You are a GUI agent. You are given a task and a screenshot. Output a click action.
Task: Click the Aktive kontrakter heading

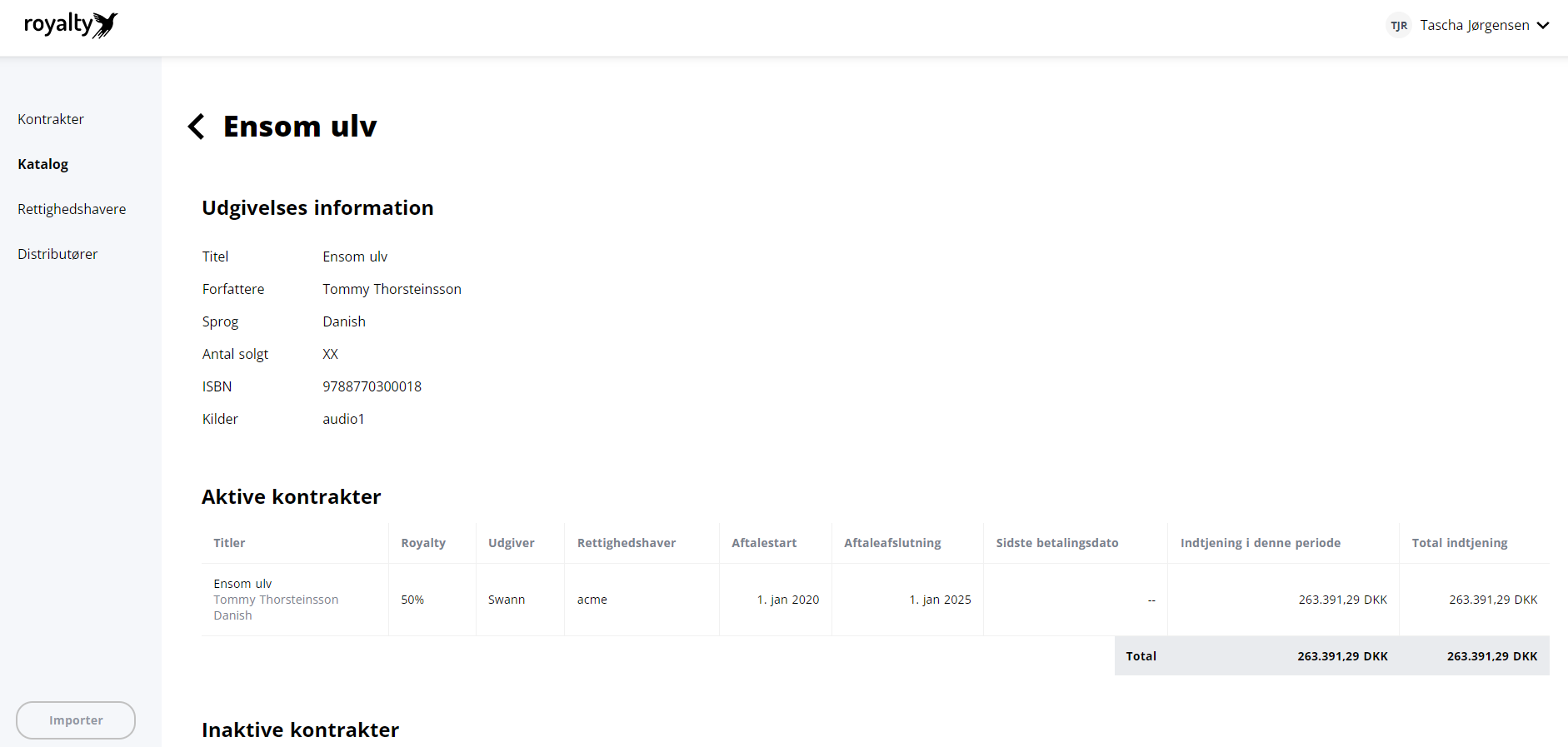coord(292,497)
